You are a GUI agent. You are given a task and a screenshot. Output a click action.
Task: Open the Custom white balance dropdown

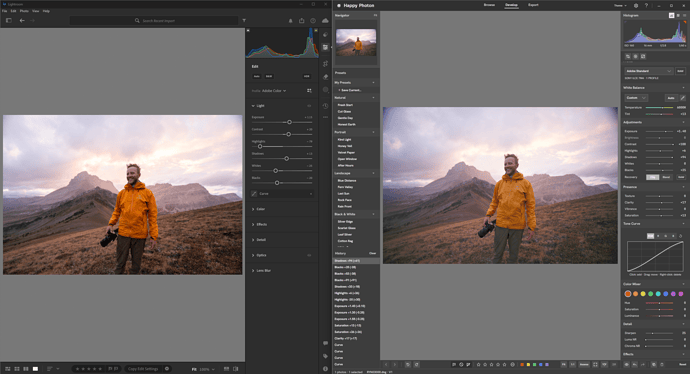[x=636, y=98]
